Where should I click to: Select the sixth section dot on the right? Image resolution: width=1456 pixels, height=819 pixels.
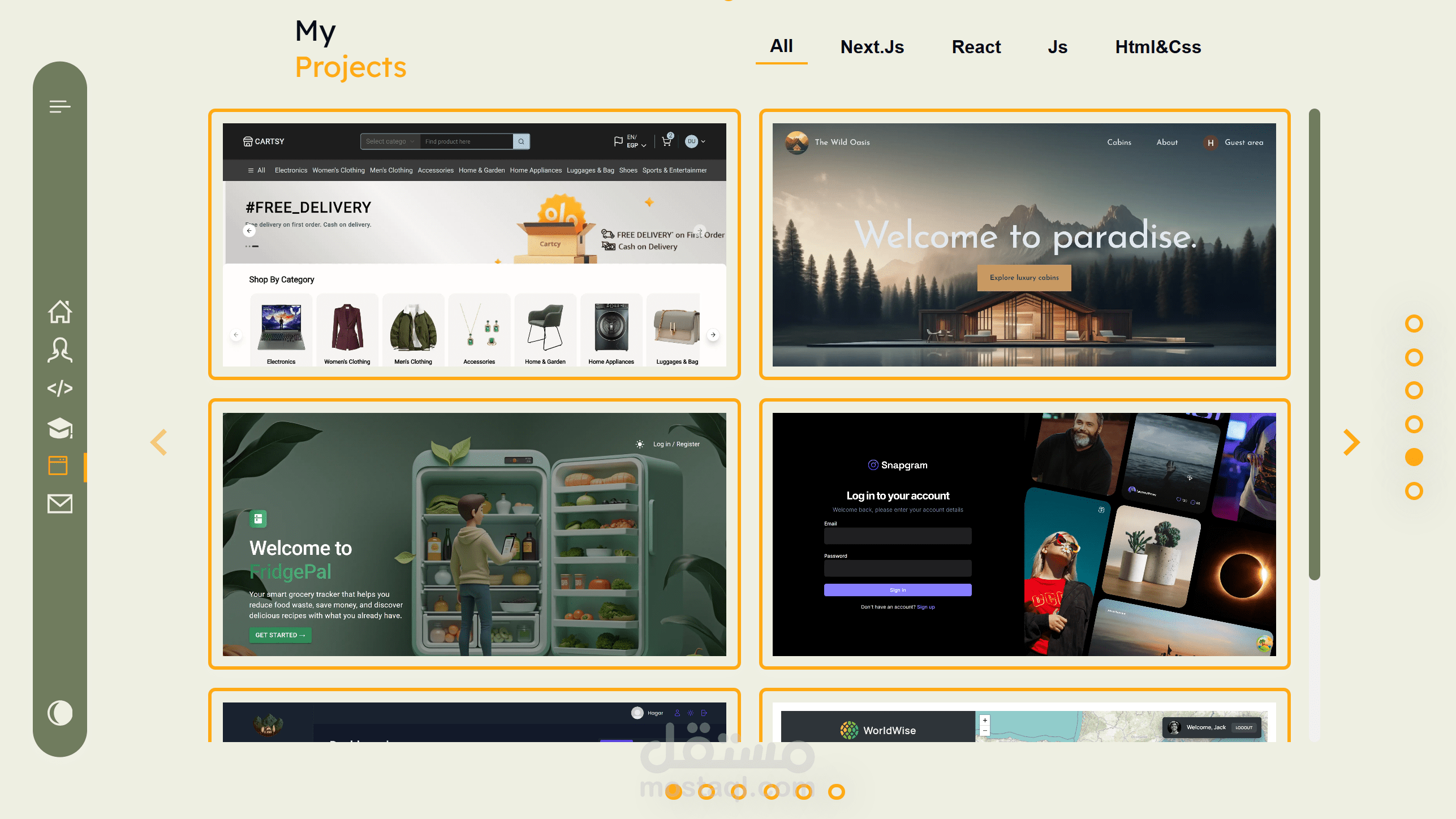point(1414,490)
